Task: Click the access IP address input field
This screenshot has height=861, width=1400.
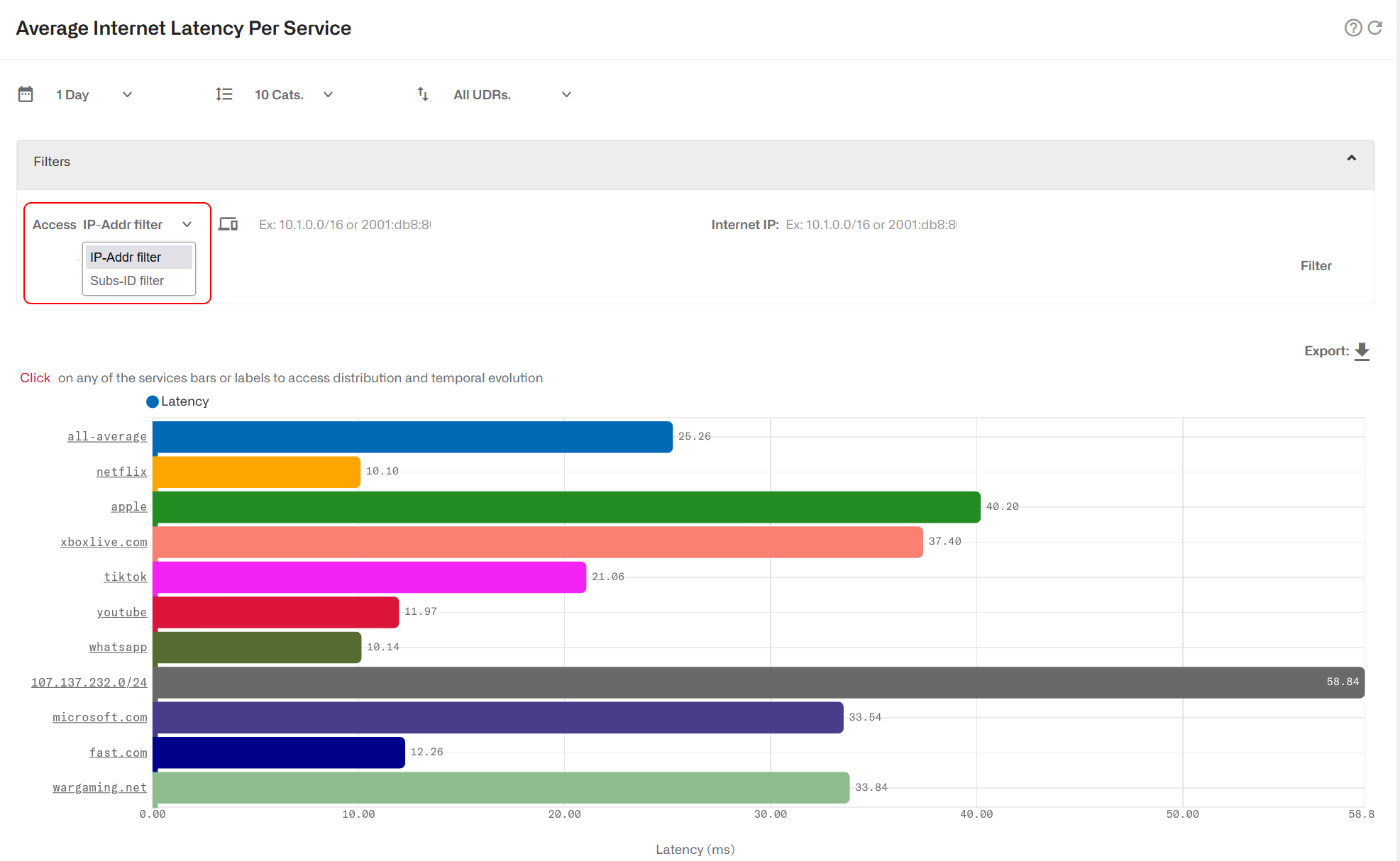Action: [x=345, y=225]
